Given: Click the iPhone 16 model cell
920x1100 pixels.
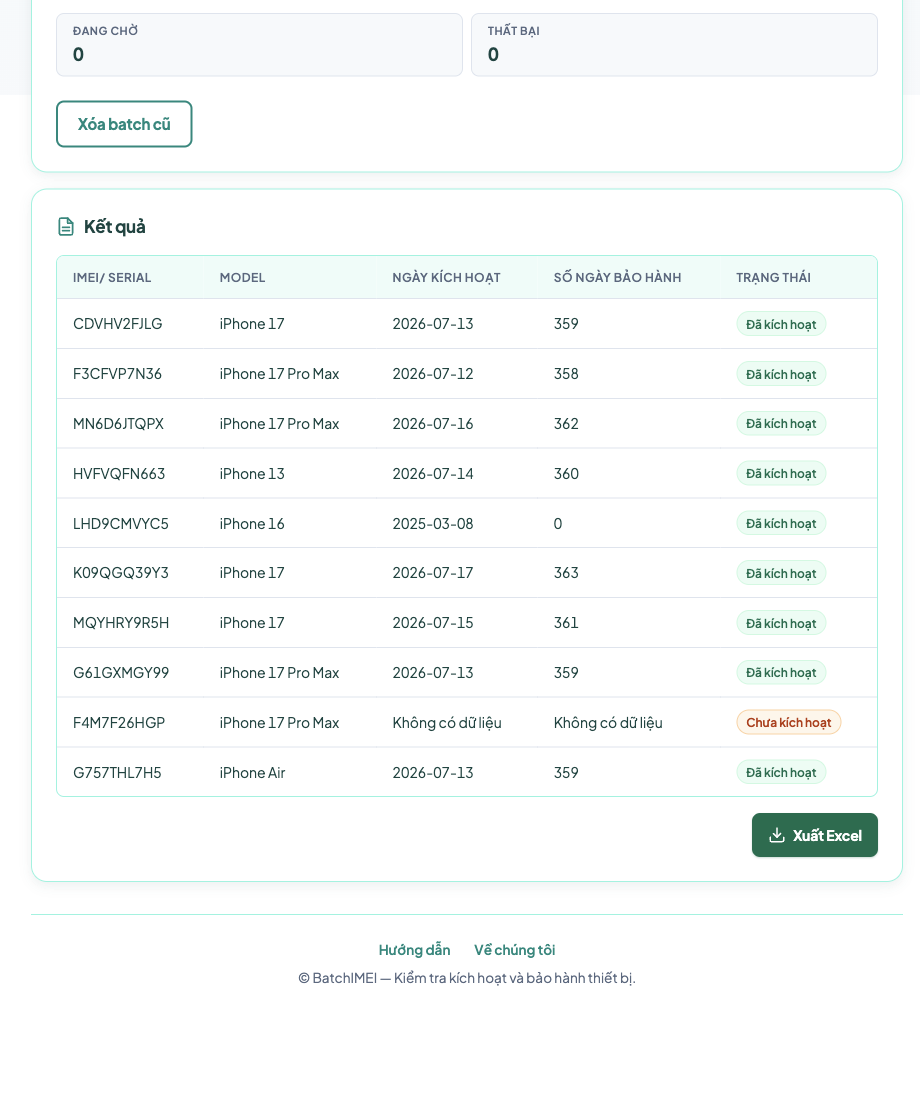Looking at the screenshot, I should coord(252,523).
